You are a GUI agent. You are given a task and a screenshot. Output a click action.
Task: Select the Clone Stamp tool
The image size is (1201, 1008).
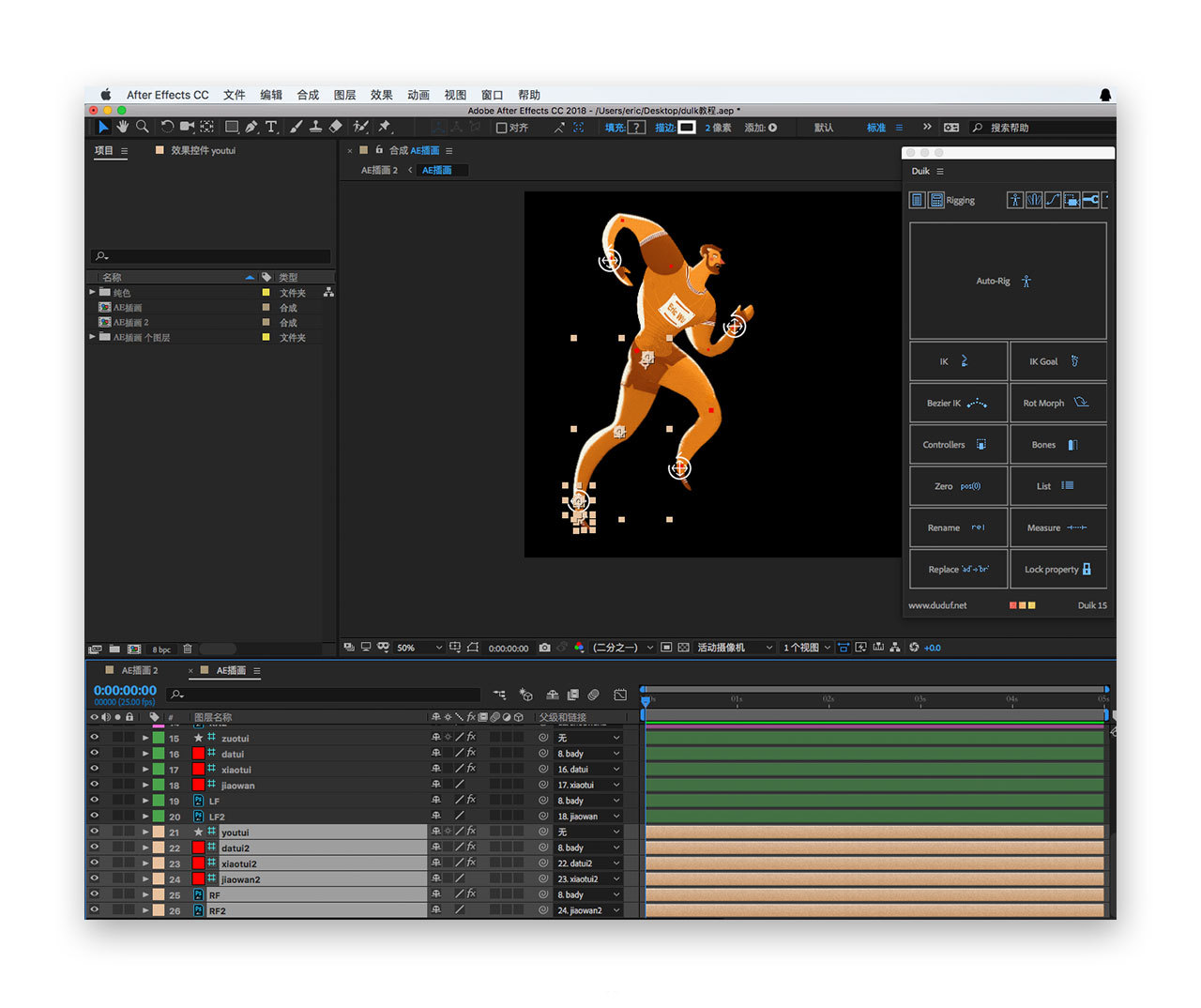(x=316, y=127)
